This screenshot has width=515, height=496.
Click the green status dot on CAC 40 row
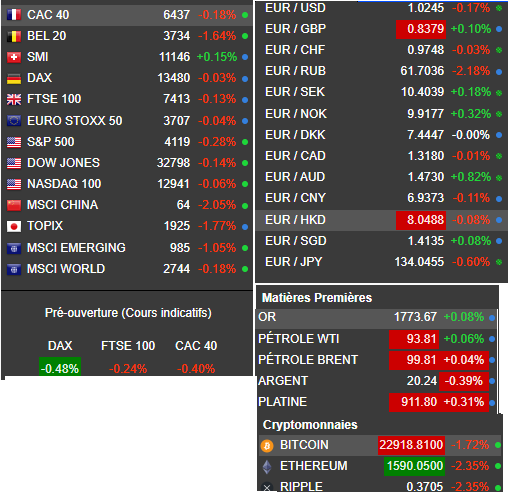[245, 15]
